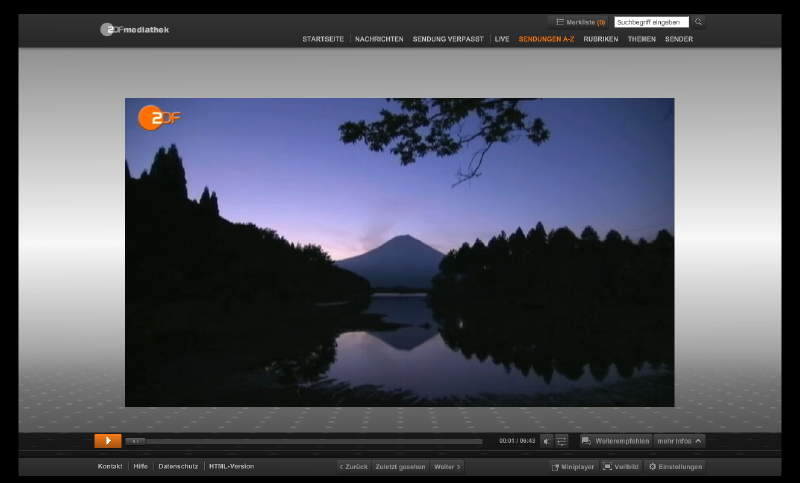Select Sendungen A-Z in navigation
The image size is (800, 483).
[x=546, y=39]
